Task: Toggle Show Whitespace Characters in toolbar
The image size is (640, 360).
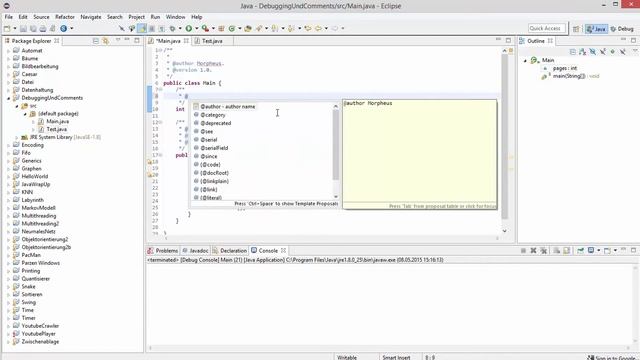Action: point(162,29)
